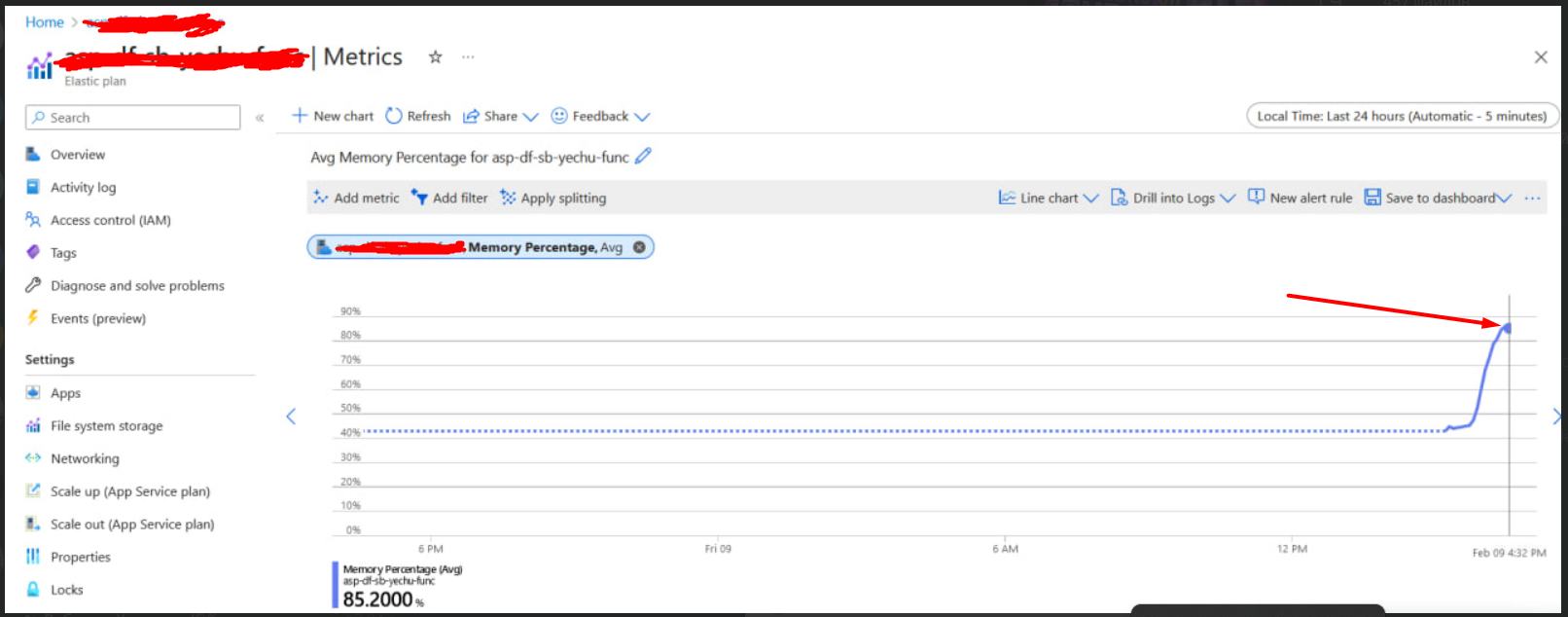Screen dimensions: 1568x617
Task: Click New chart in the toolbar
Action: (x=333, y=116)
